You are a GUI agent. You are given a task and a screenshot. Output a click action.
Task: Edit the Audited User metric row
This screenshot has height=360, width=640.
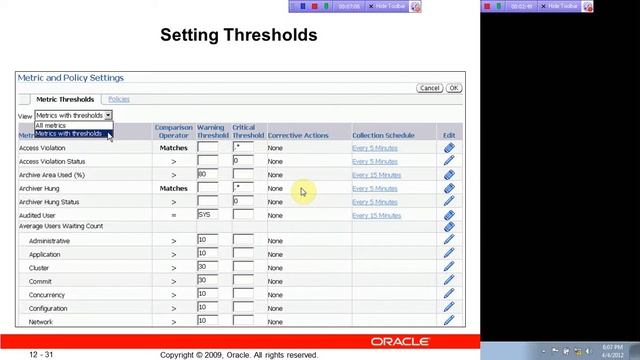tap(449, 215)
